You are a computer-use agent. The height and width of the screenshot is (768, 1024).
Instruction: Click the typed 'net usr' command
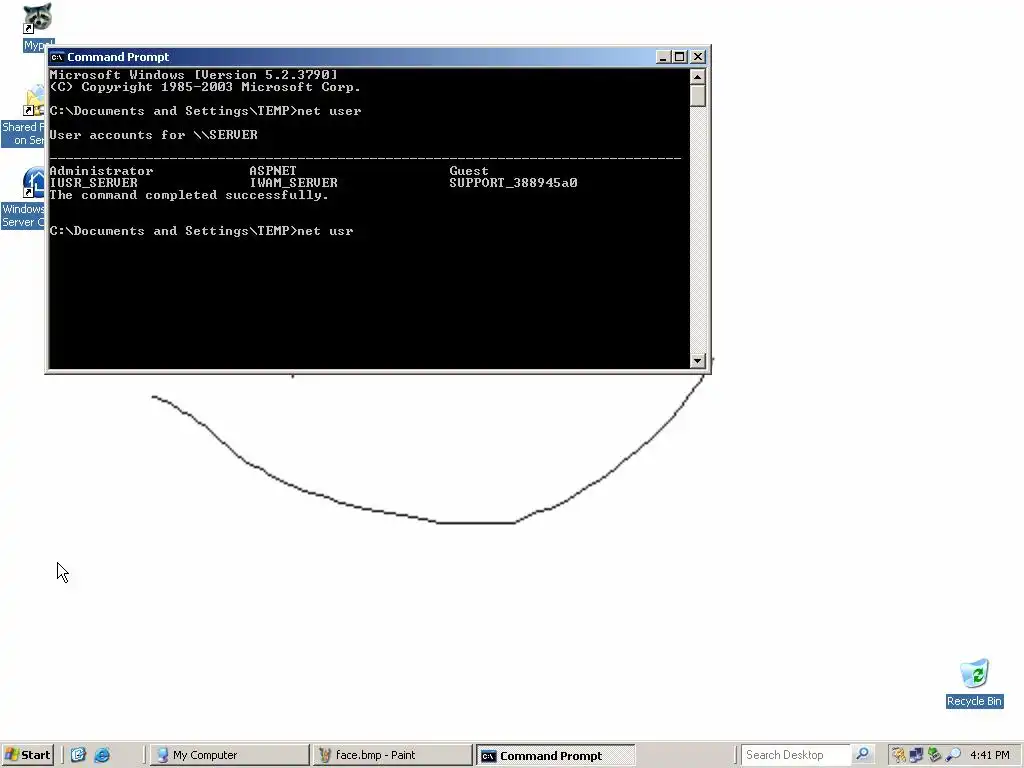[325, 231]
